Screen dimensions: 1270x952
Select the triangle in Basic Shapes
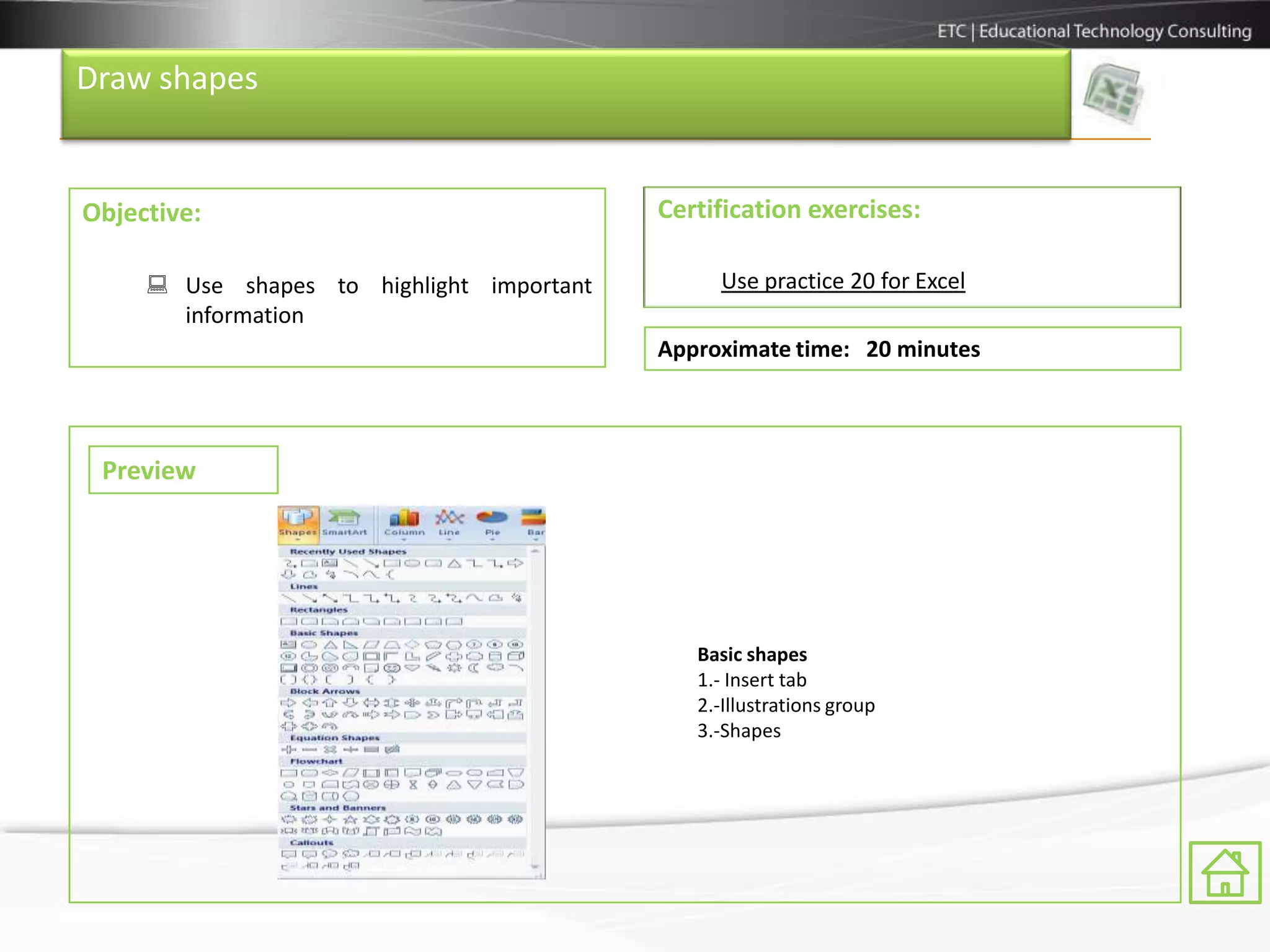click(330, 645)
